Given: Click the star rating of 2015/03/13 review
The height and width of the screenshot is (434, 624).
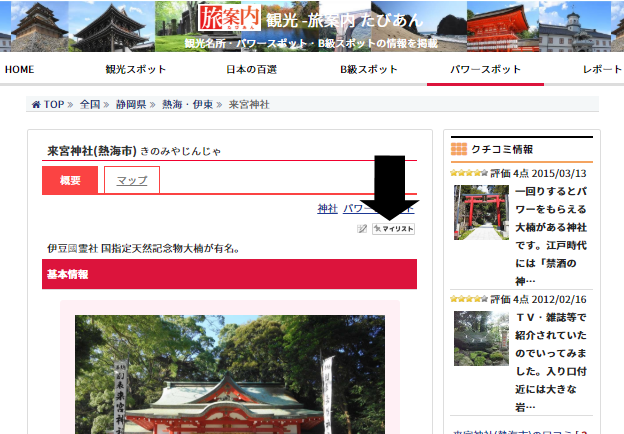Looking at the screenshot, I should tap(468, 173).
